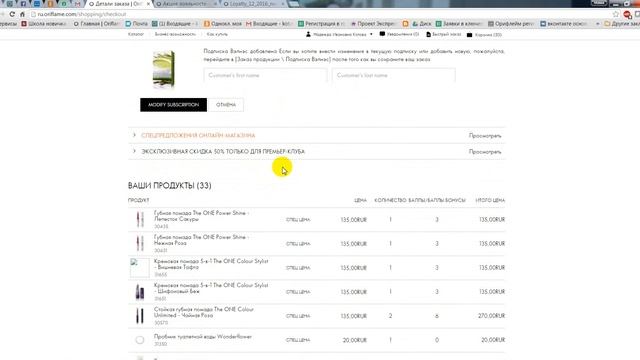Open the 'Каталог' site menu
This screenshot has width=640, height=360.
(x=136, y=34)
